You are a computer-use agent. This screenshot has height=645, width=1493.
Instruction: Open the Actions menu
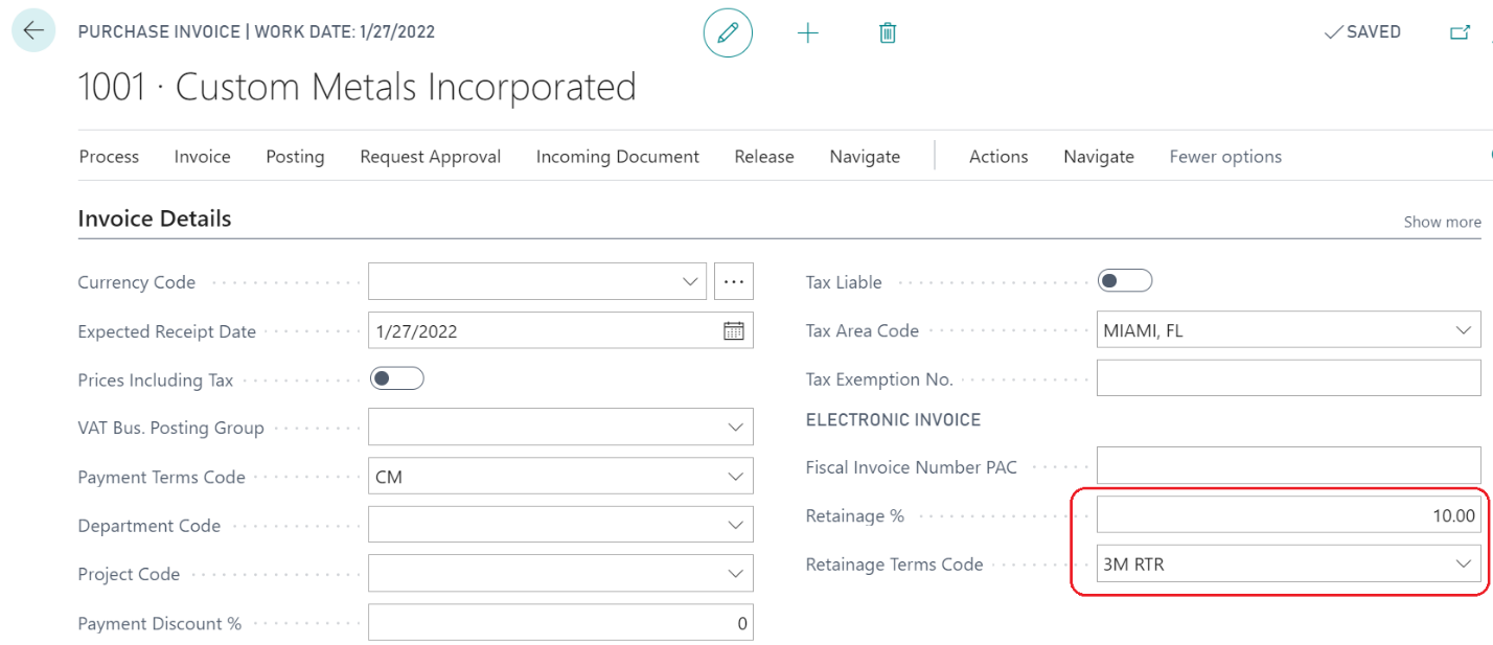(998, 156)
